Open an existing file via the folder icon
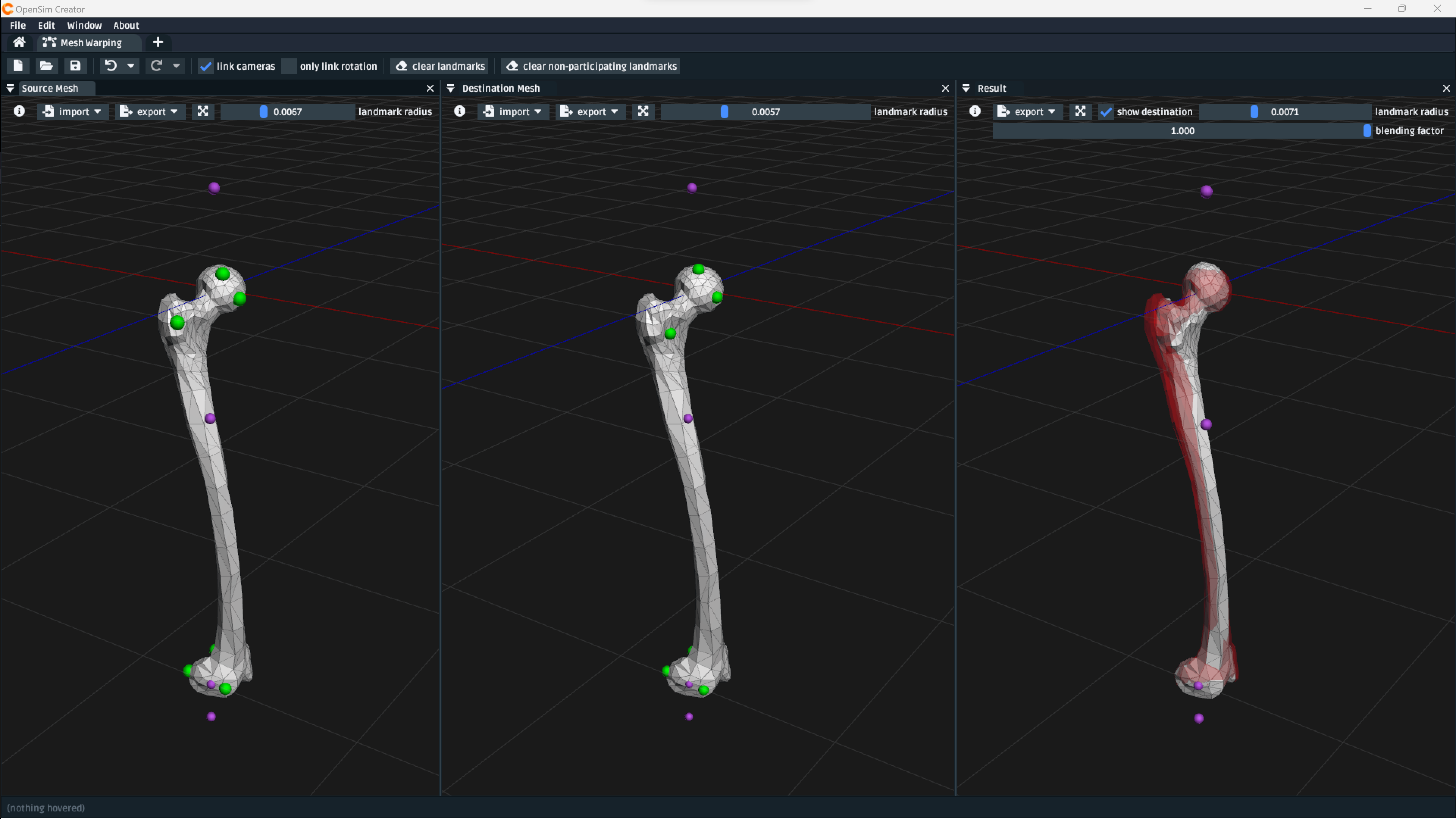Screen dimensions: 1456x819 [46, 66]
